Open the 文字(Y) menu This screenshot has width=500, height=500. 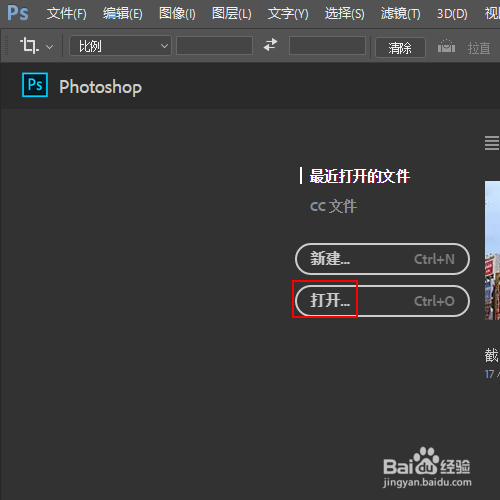[x=288, y=14]
